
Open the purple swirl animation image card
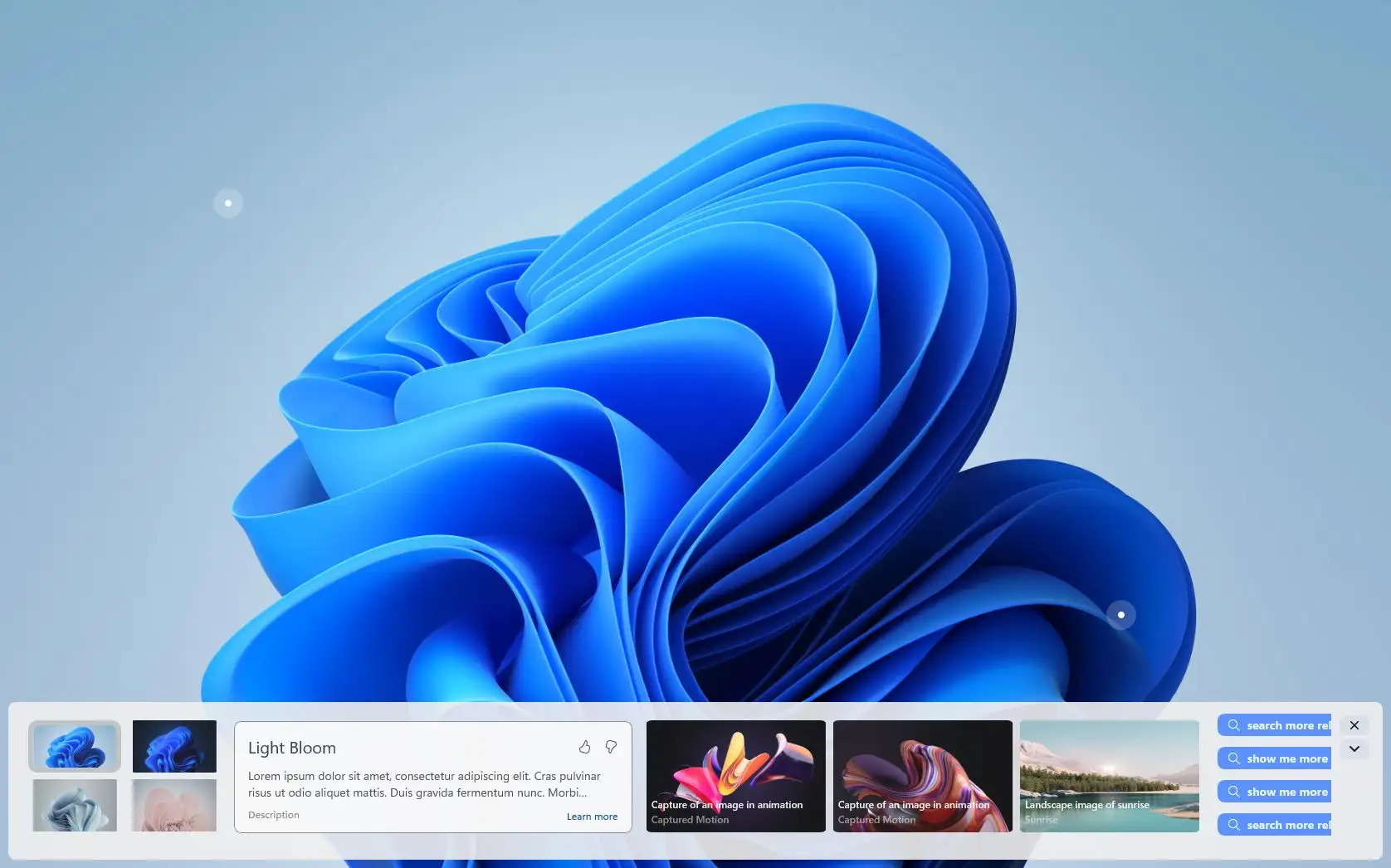[923, 776]
